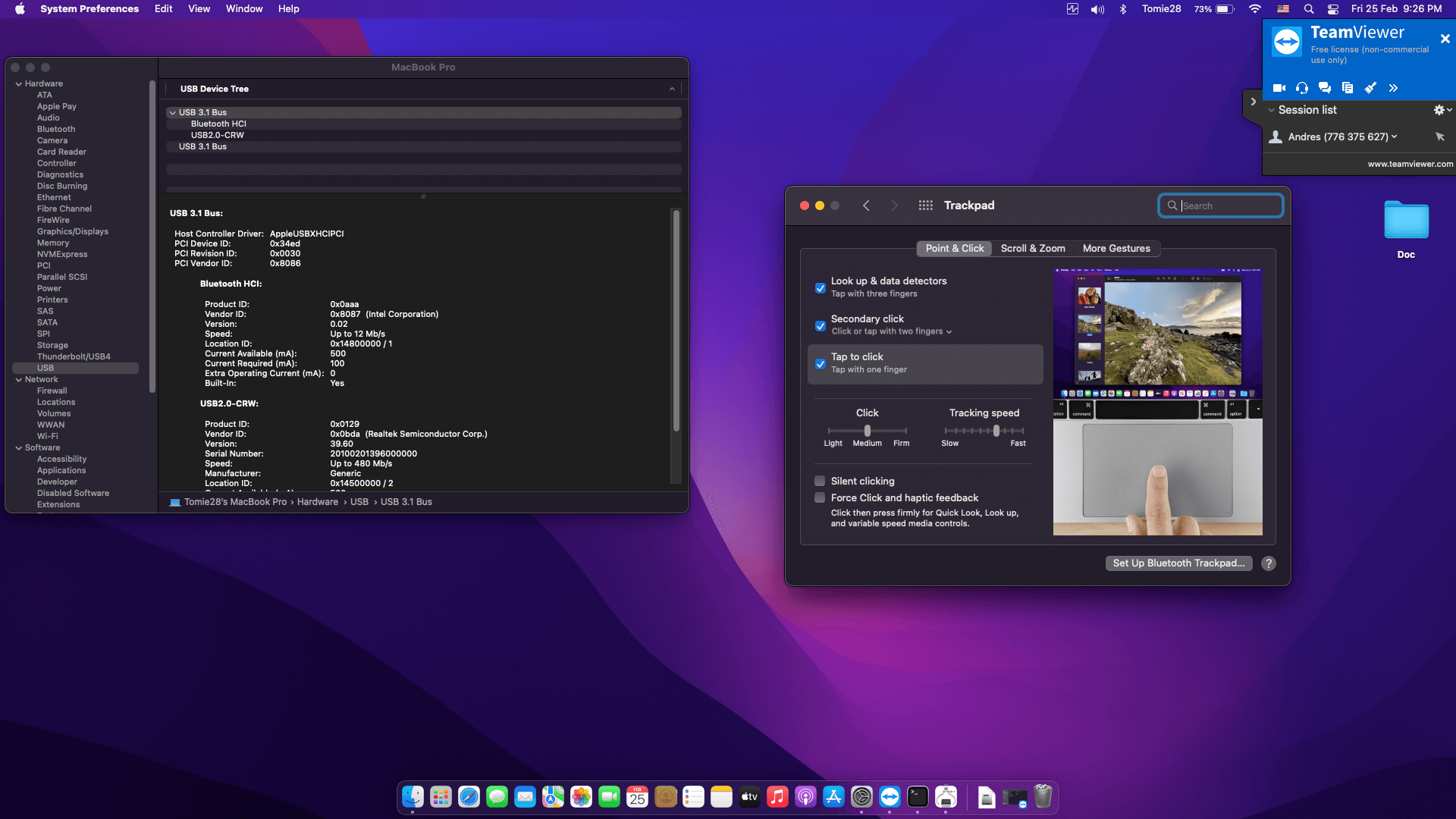Click Hardware in the bottom path bar
This screenshot has height=819, width=1456.
coord(318,502)
